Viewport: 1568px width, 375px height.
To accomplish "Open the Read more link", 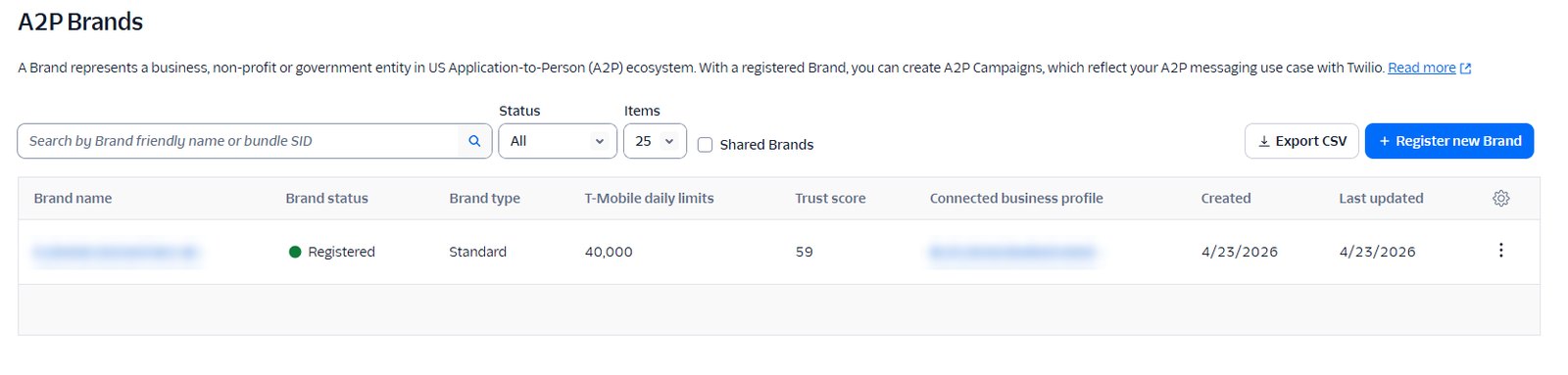I will click(x=1421, y=68).
